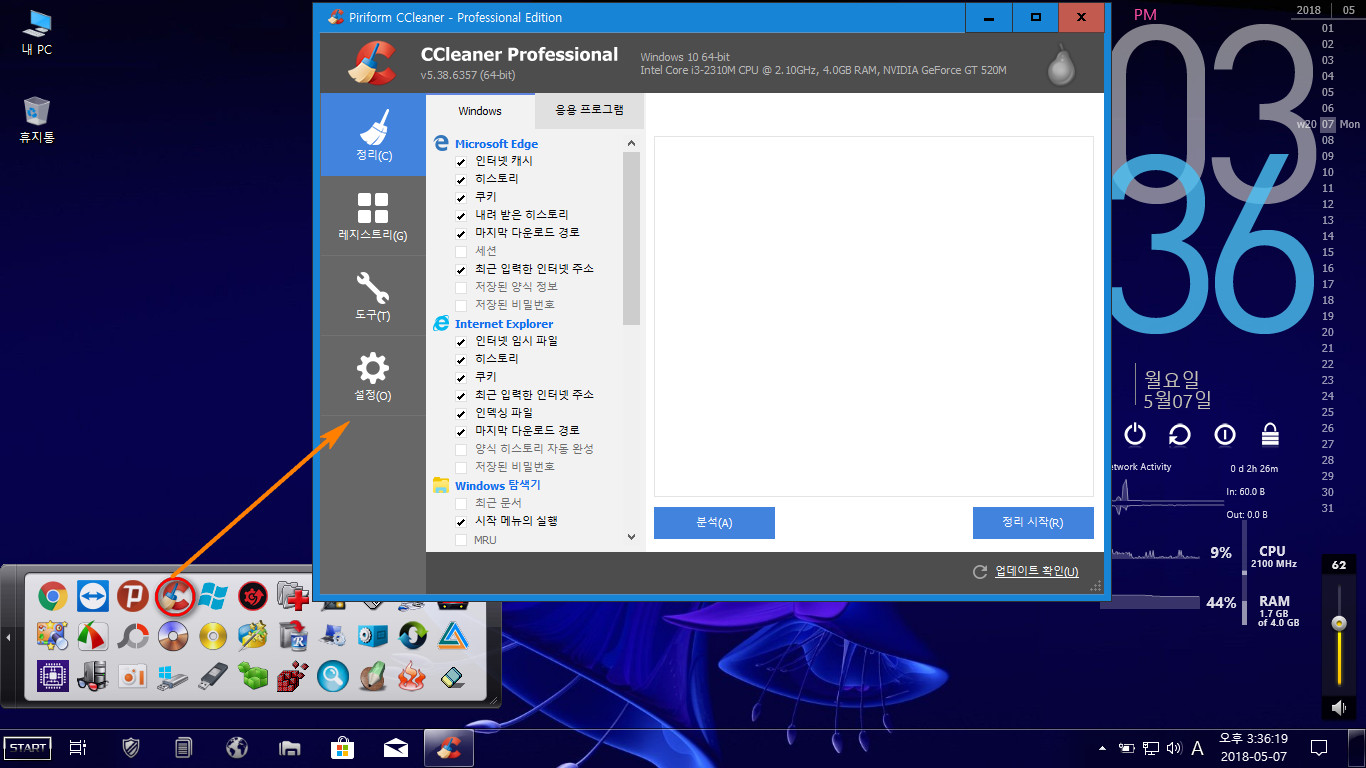The height and width of the screenshot is (768, 1366).
Task: Click the cleaner list scroll-down arrow
Action: [x=631, y=537]
